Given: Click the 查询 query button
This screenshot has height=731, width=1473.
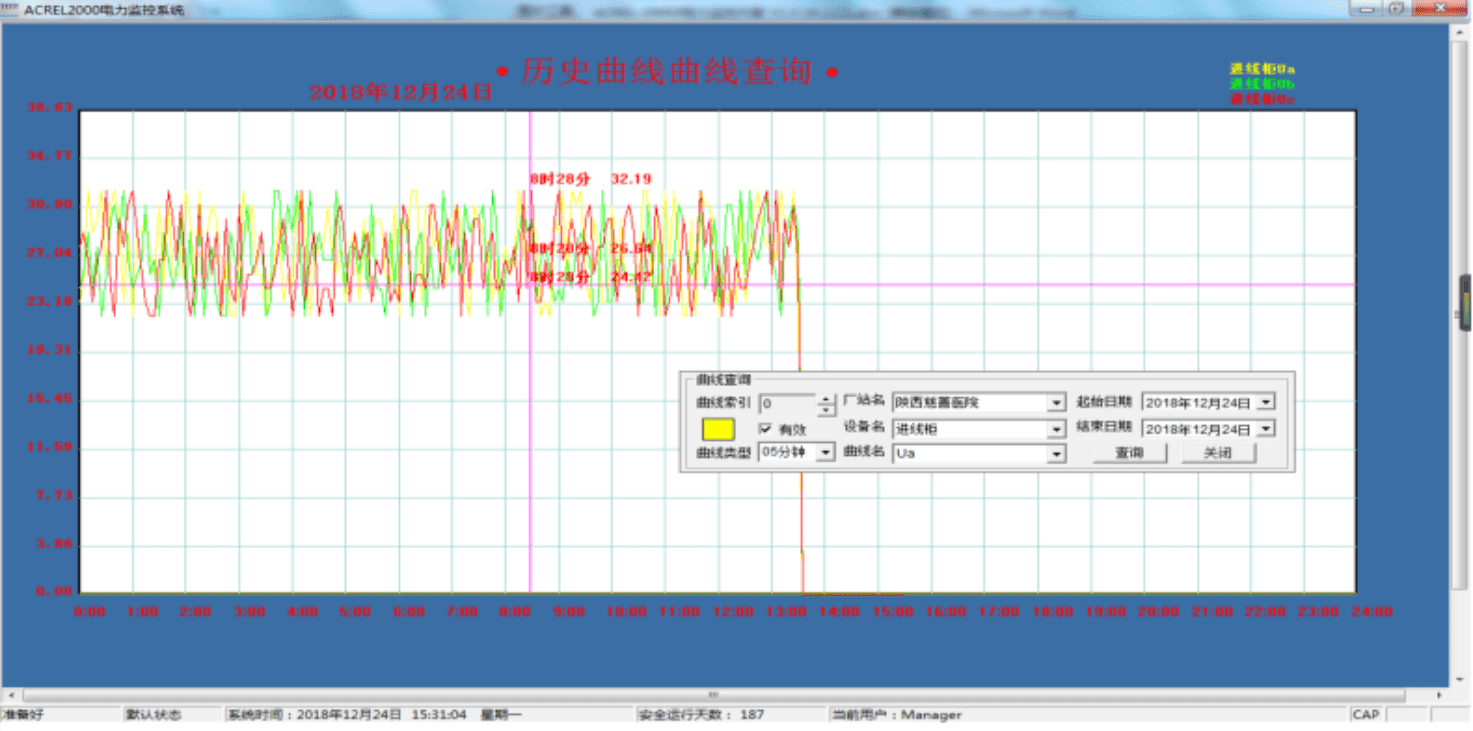Looking at the screenshot, I should pyautogui.click(x=1129, y=453).
